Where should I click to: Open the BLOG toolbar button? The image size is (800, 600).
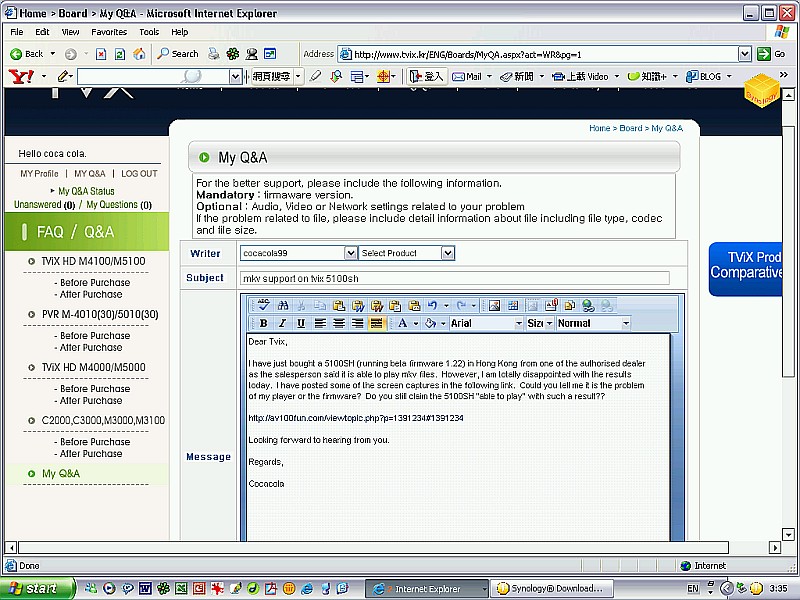point(704,77)
